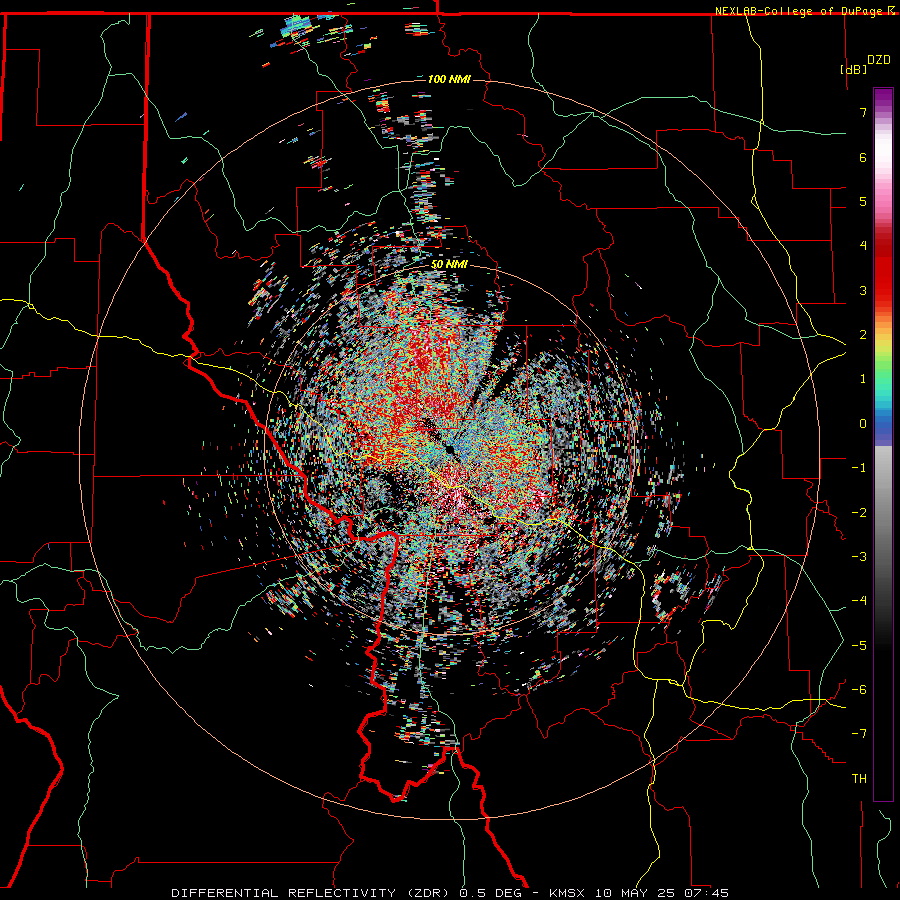Image resolution: width=900 pixels, height=900 pixels.
Task: Select the 2 dB scale value
Action: coord(863,335)
